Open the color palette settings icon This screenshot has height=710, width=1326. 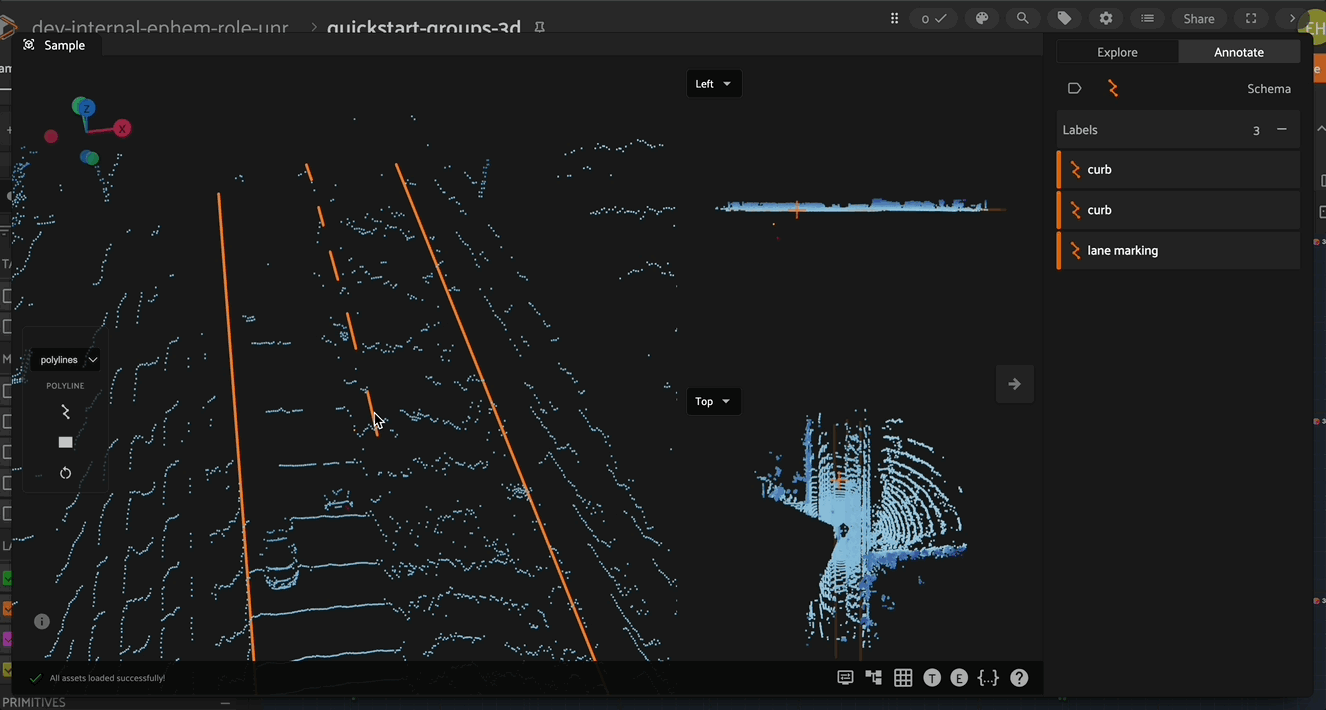point(982,18)
